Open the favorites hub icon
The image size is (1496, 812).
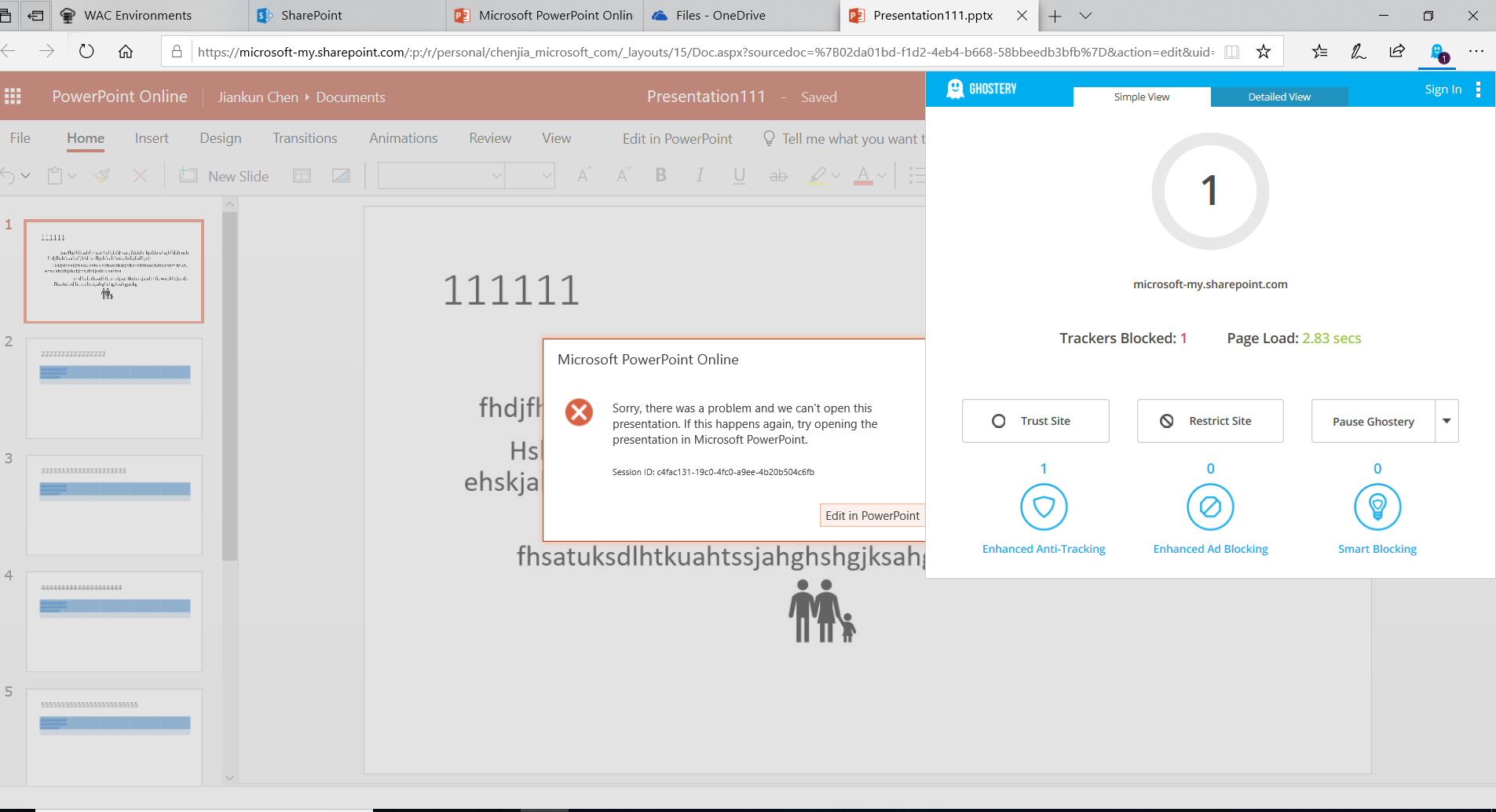(1319, 52)
